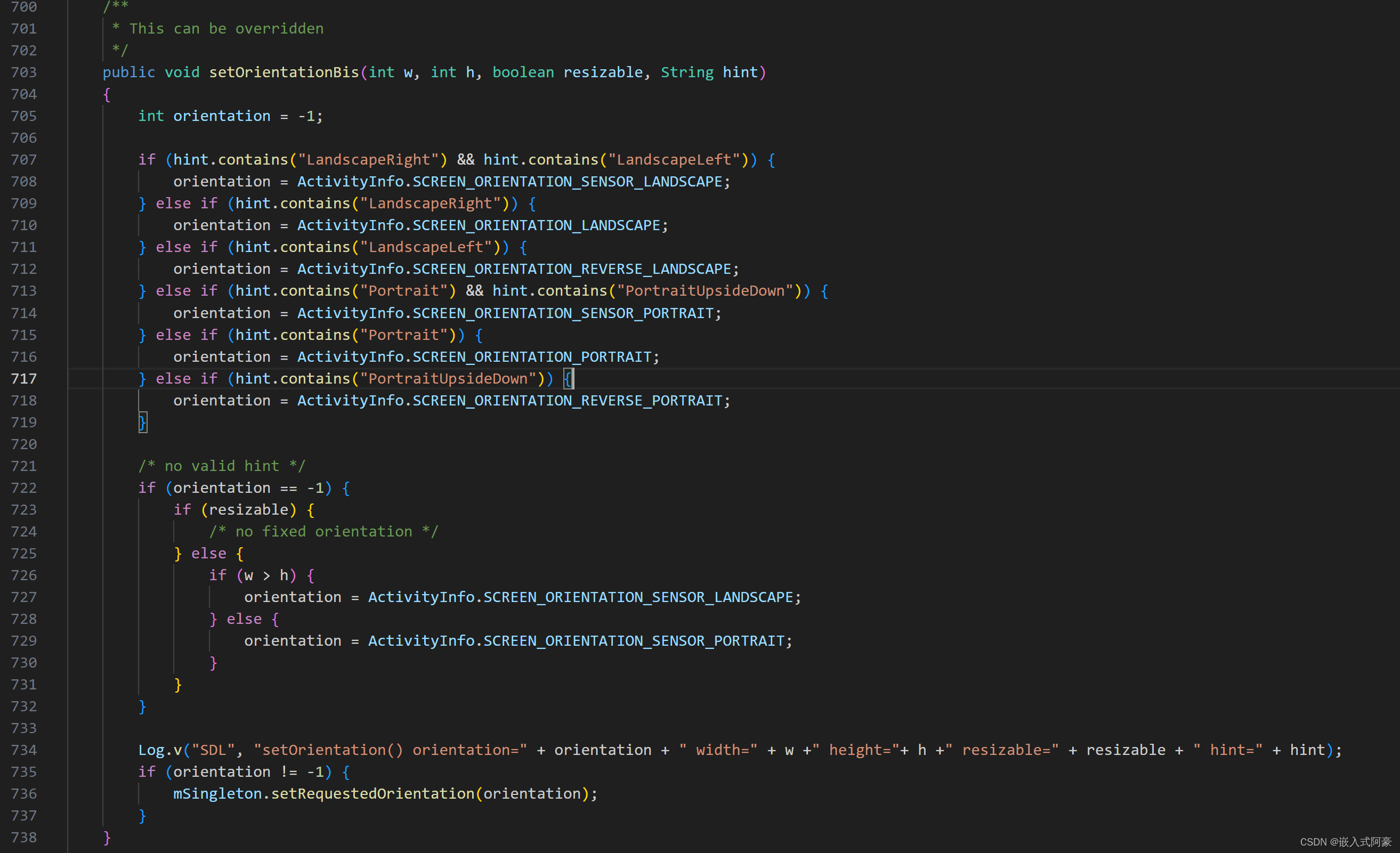Click the setRequestedOrientation method call
Image resolution: width=1400 pixels, height=853 pixels.
click(372, 794)
